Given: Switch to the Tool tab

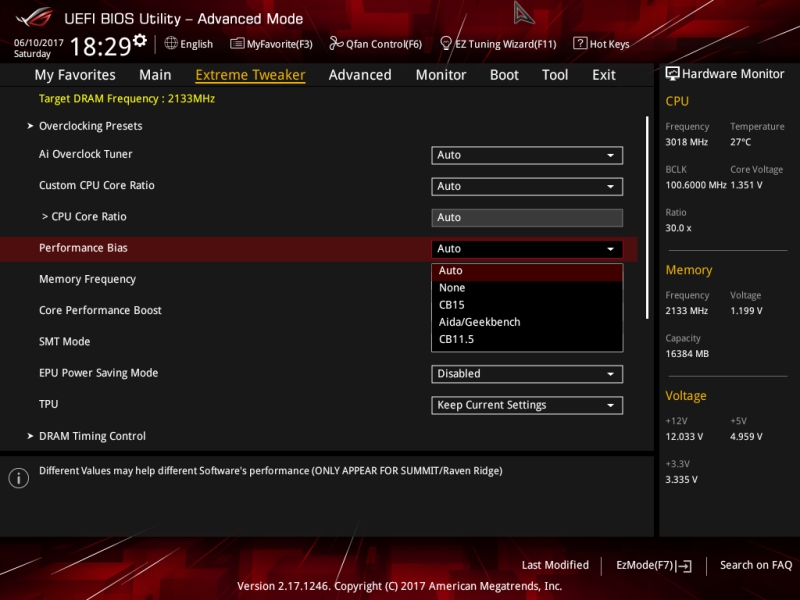Looking at the screenshot, I should pos(555,75).
